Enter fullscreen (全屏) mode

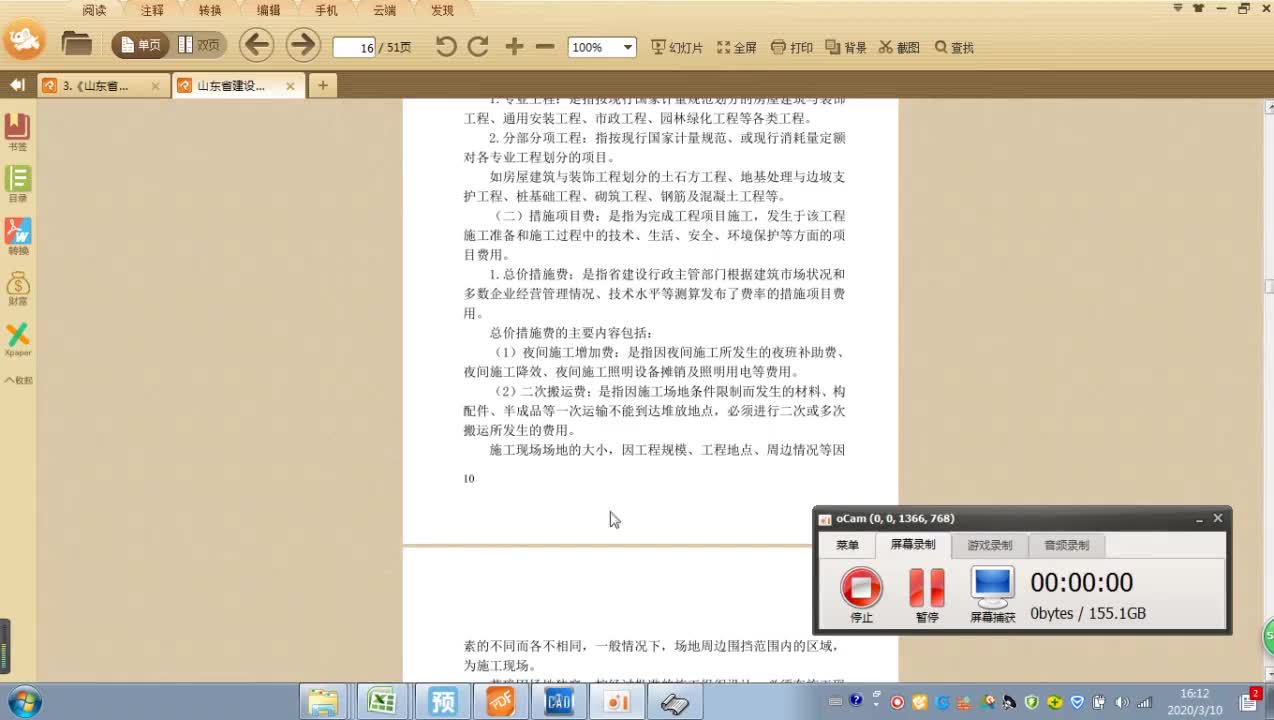(x=737, y=47)
